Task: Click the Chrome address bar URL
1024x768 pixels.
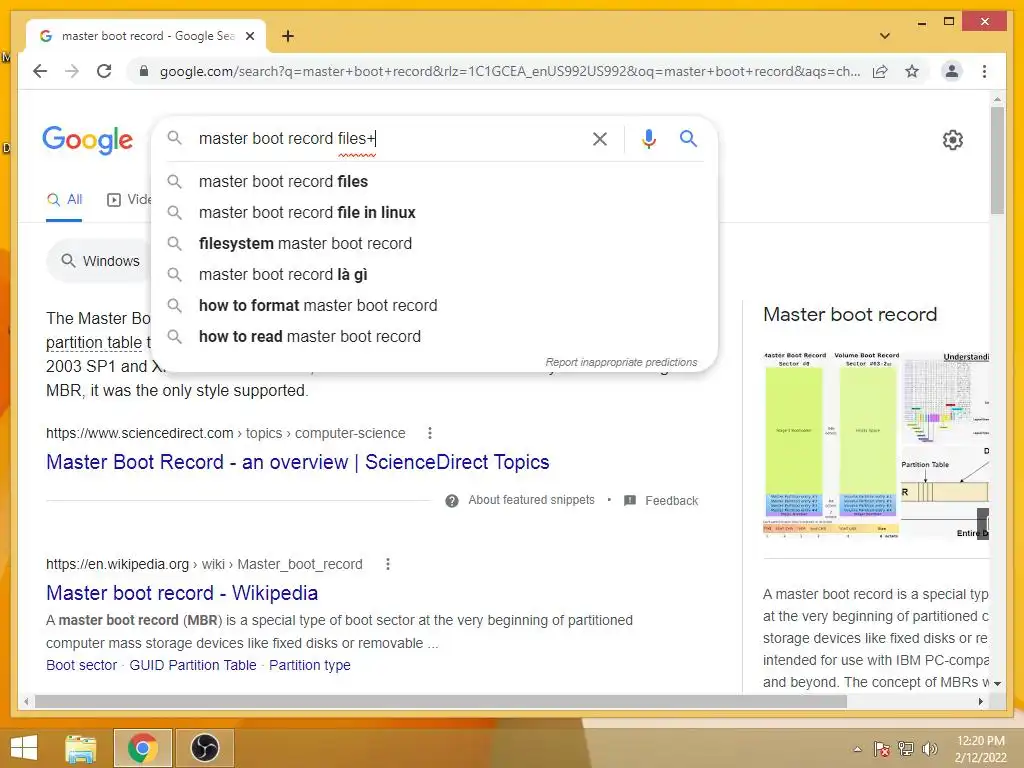Action: pos(509,71)
